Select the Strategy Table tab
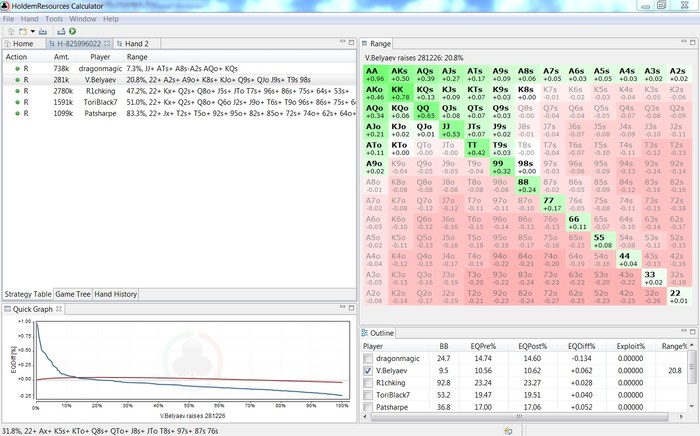The height and width of the screenshot is (436, 700). (x=28, y=294)
